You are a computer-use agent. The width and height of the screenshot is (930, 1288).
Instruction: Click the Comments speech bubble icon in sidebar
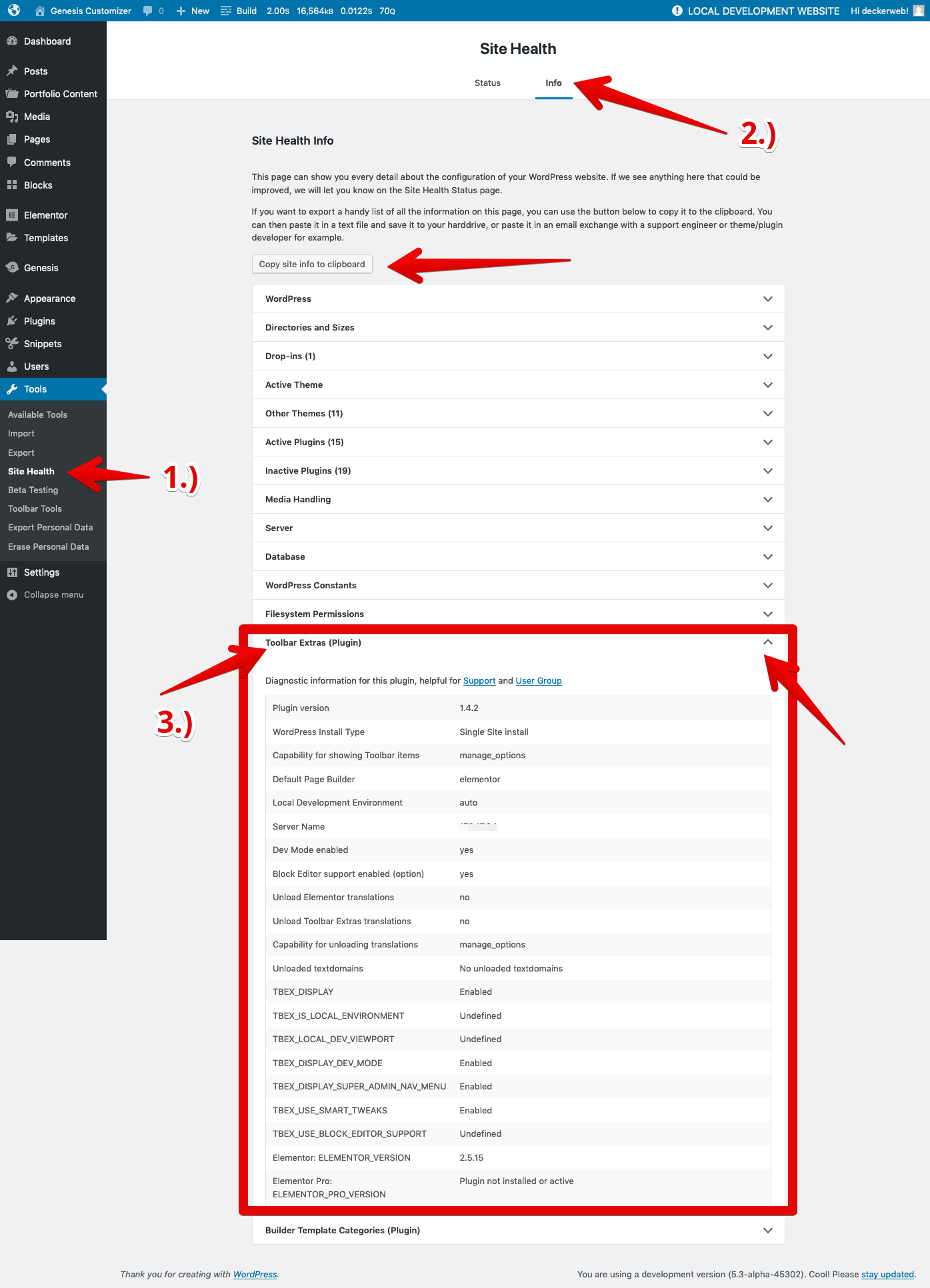click(12, 163)
